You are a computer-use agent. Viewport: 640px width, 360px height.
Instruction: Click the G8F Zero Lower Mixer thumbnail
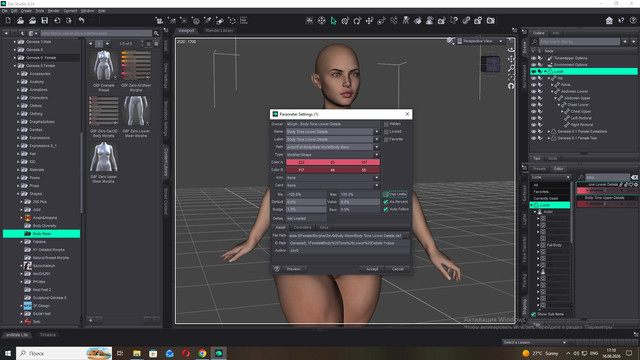click(x=136, y=111)
